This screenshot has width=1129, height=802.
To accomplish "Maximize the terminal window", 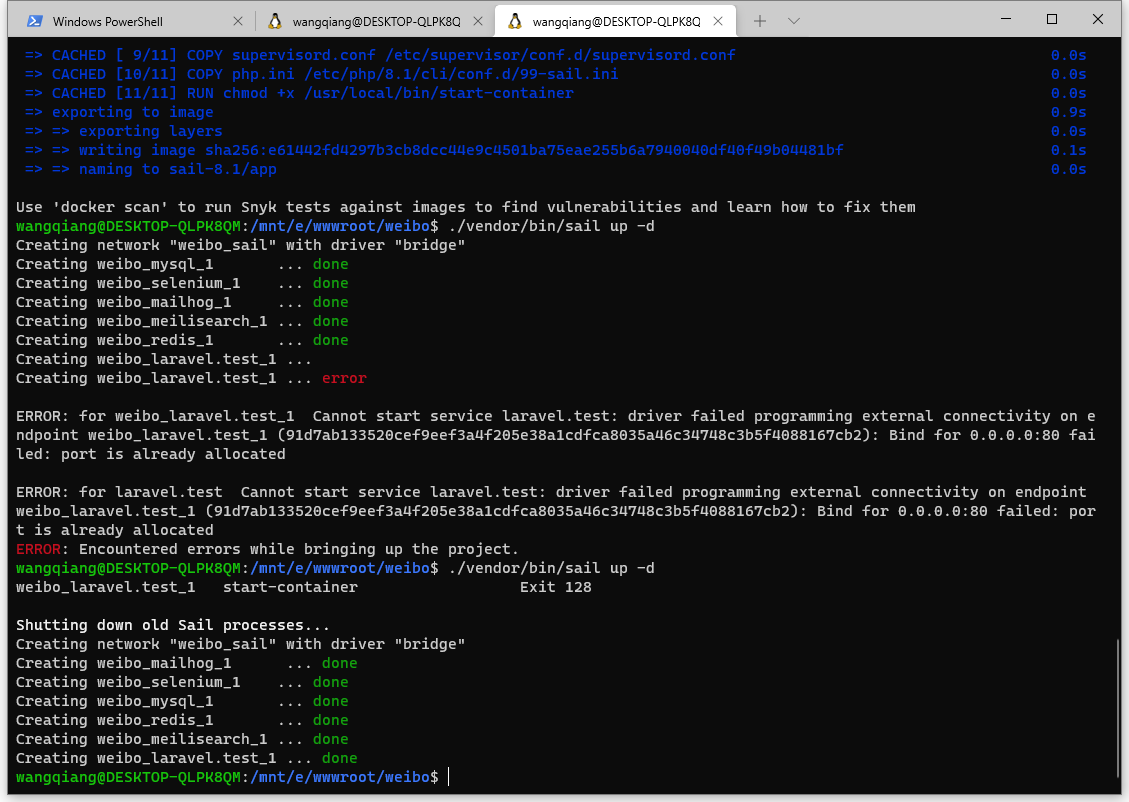I will tap(1052, 19).
